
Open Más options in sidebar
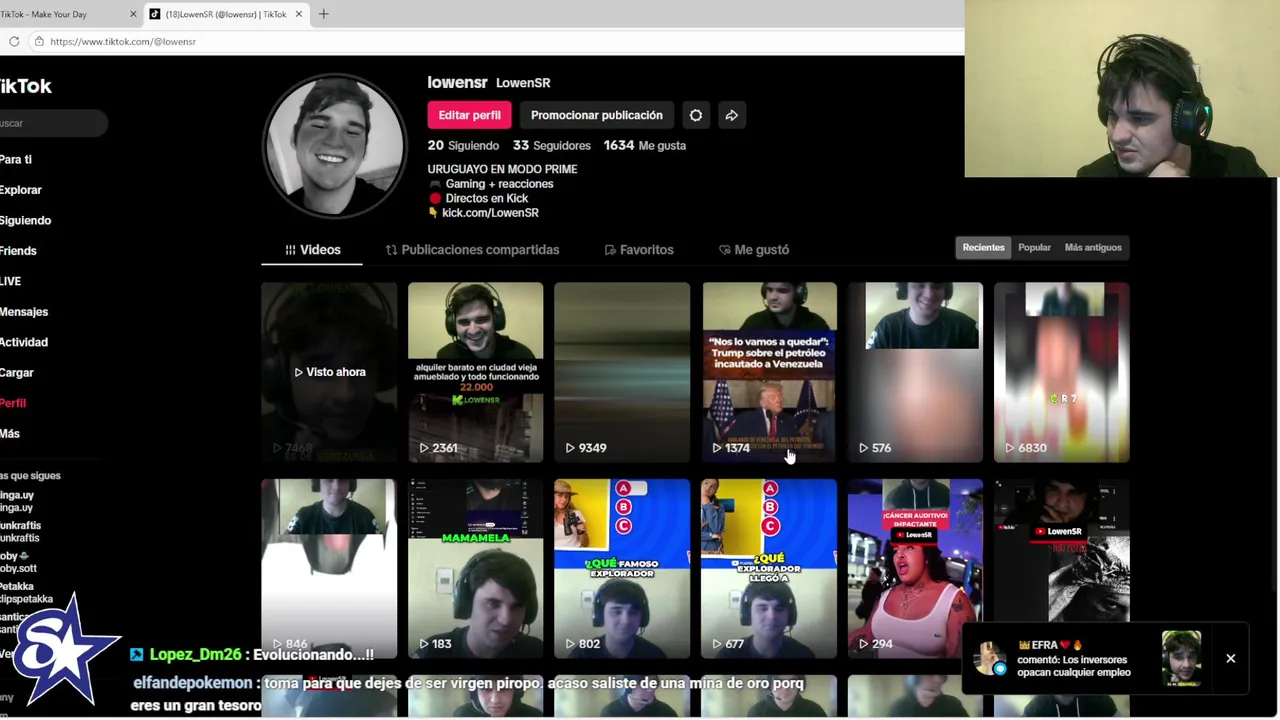[10, 433]
